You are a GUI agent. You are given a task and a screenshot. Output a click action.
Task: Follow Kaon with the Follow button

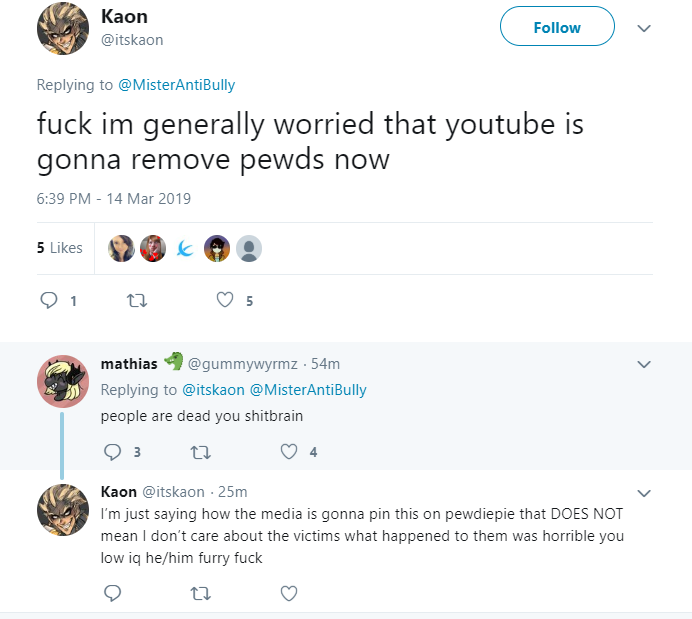point(557,26)
